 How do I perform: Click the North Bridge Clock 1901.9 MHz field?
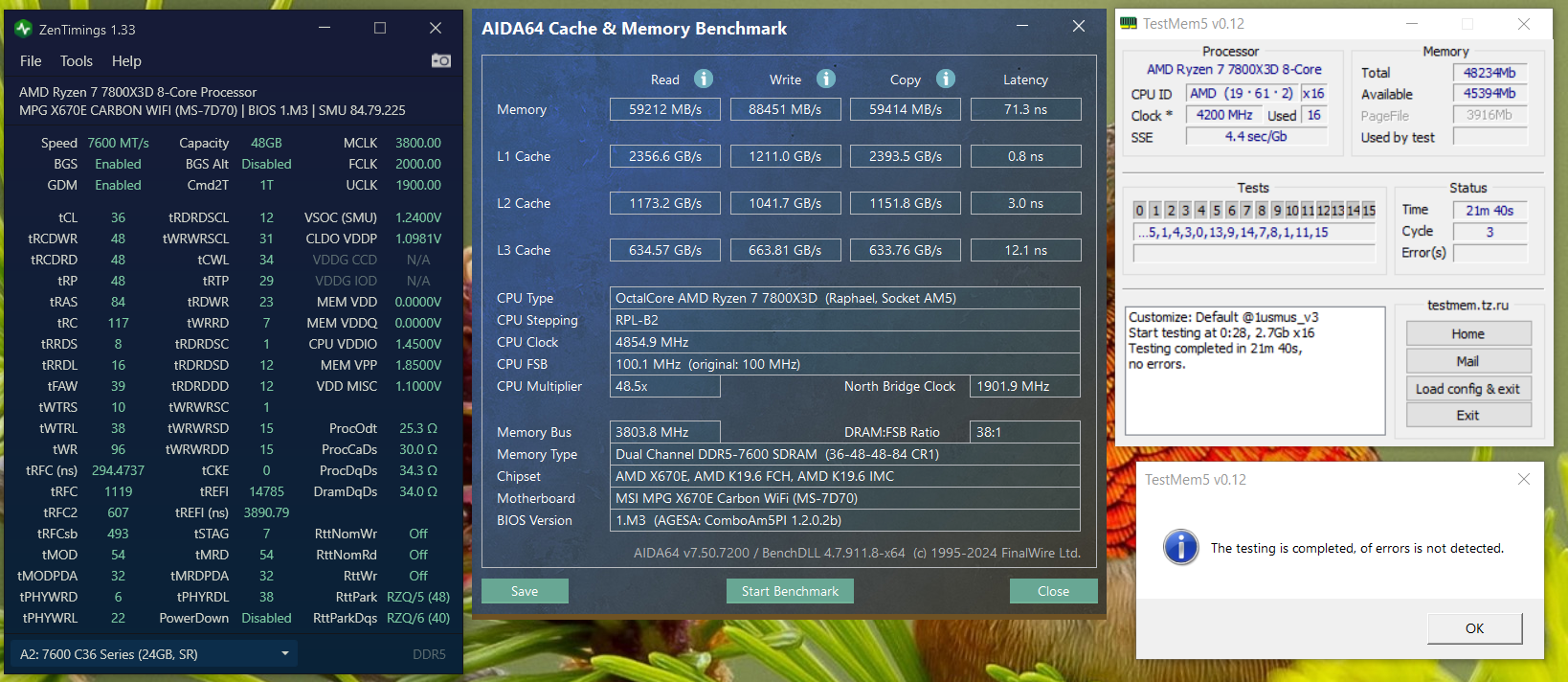tap(1025, 386)
